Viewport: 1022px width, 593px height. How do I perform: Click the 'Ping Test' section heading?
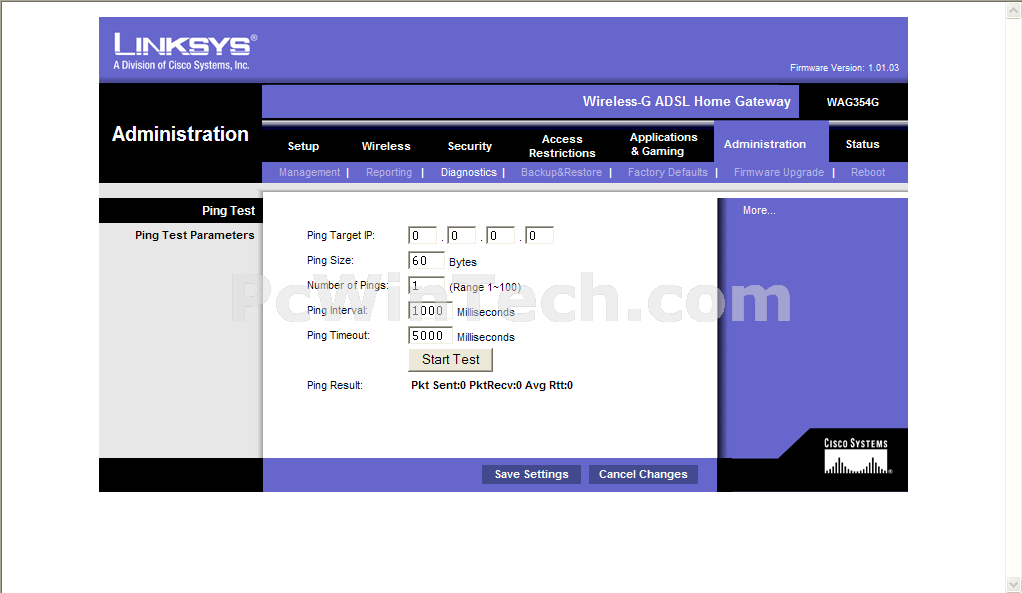coord(228,210)
